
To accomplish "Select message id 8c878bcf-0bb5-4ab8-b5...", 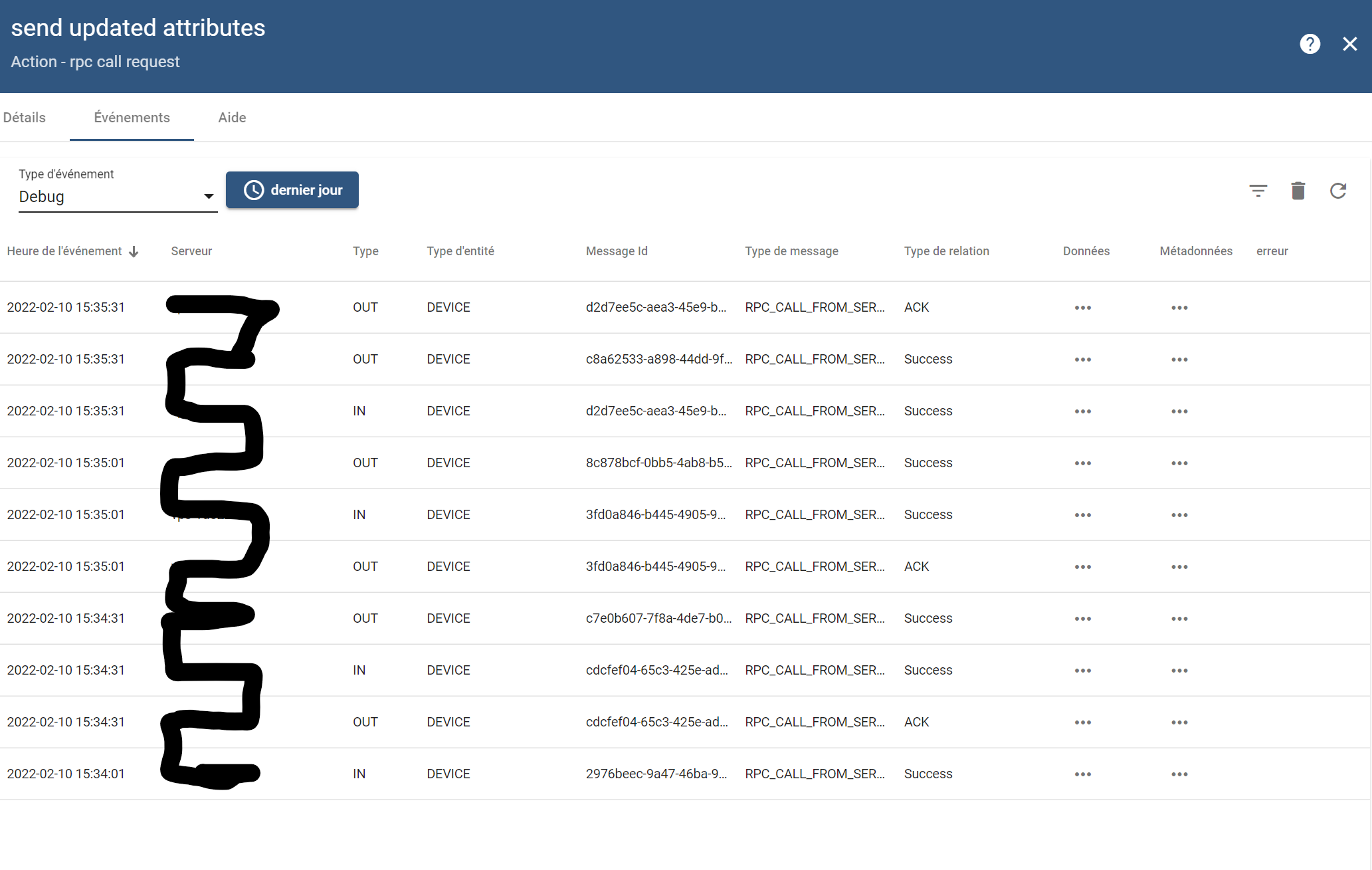I will (x=658, y=463).
